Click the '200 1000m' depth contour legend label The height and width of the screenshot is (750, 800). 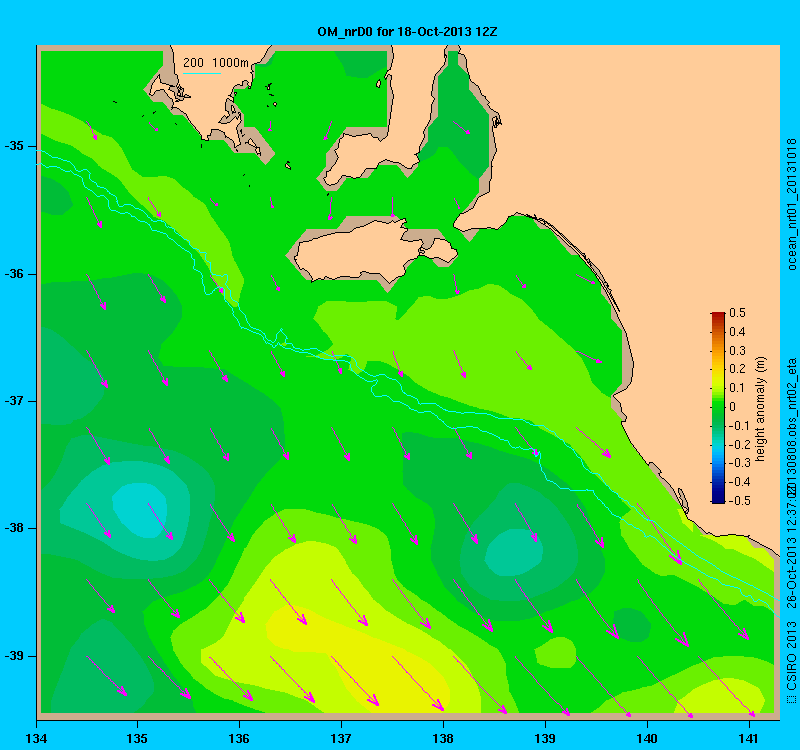click(x=216, y=63)
